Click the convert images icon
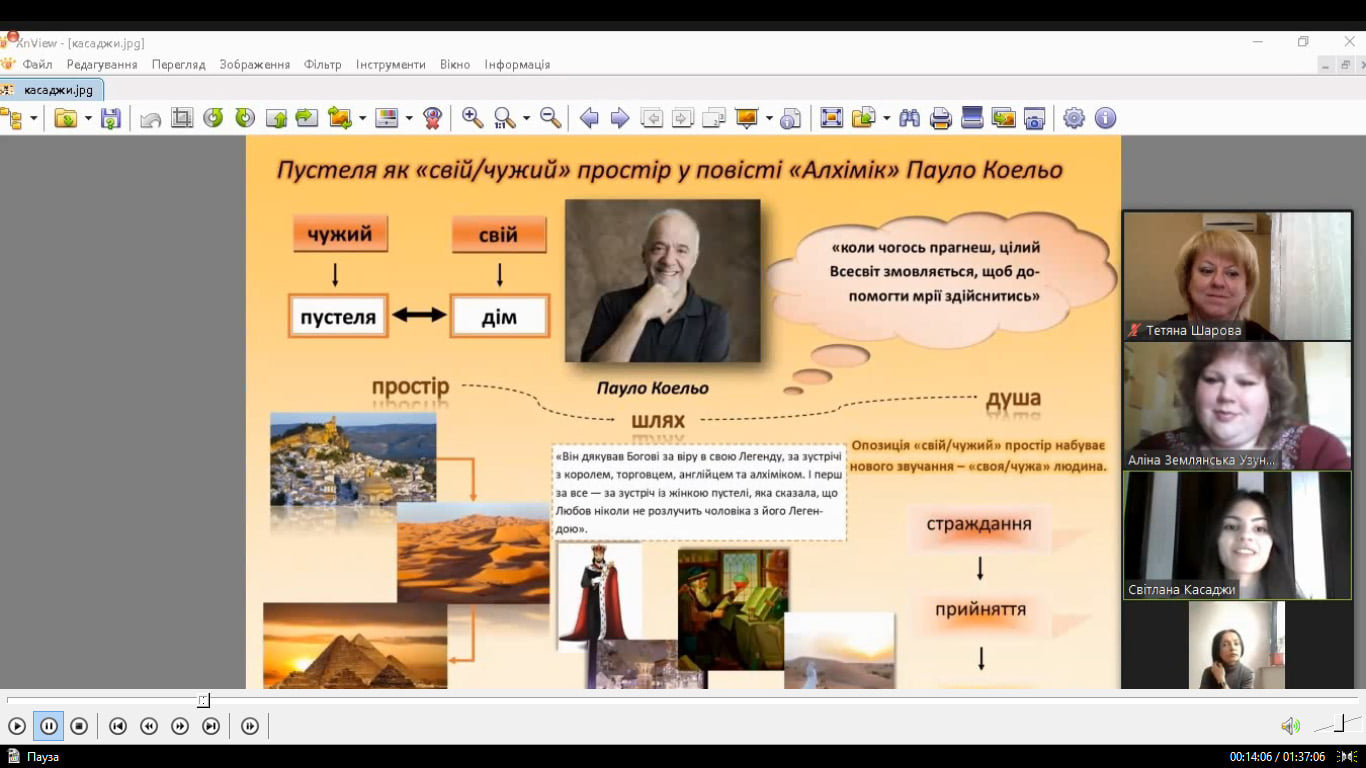The width and height of the screenshot is (1366, 768). [x=1003, y=118]
